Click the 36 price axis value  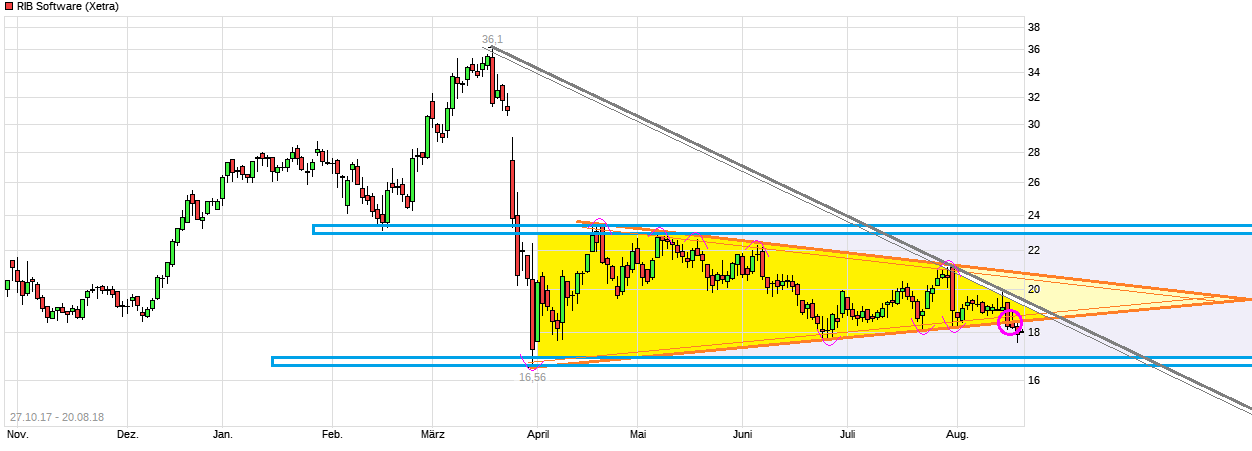(x=1034, y=49)
